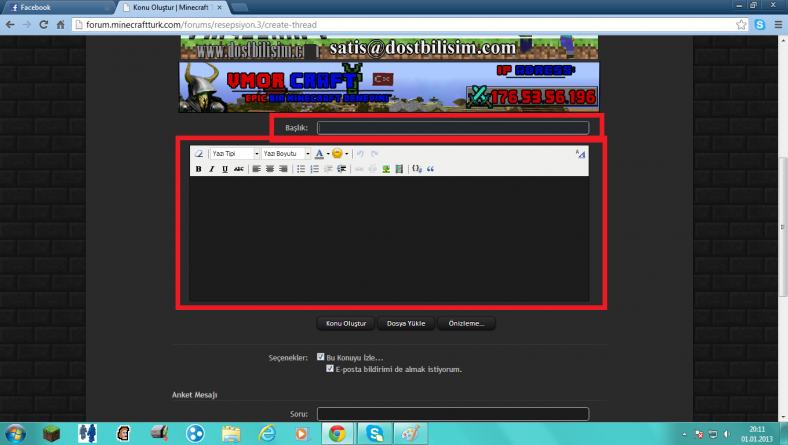Screen dimensions: 788x445
Task: Click the Konu Oluştur button
Action: [x=346, y=323]
